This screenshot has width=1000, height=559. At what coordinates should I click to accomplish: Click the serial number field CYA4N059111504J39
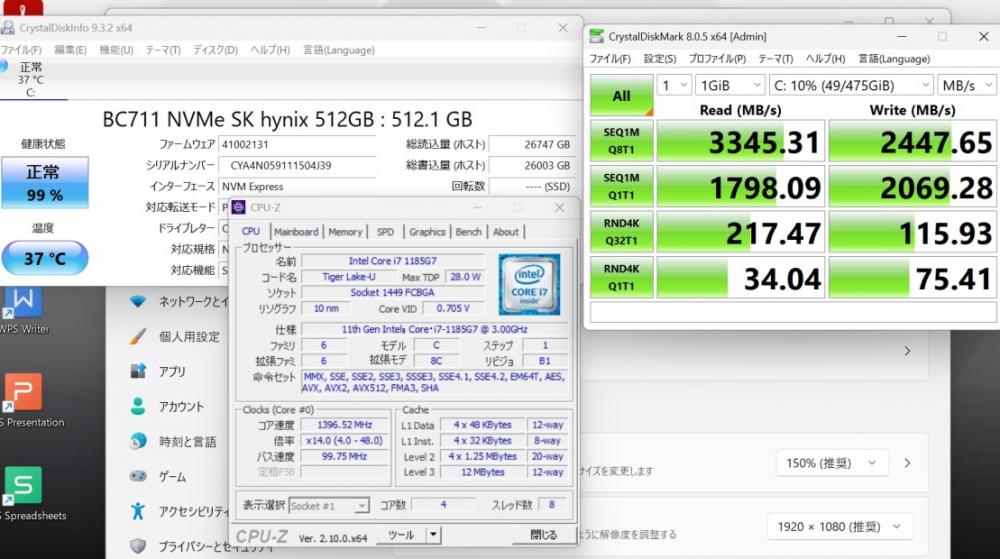(297, 166)
